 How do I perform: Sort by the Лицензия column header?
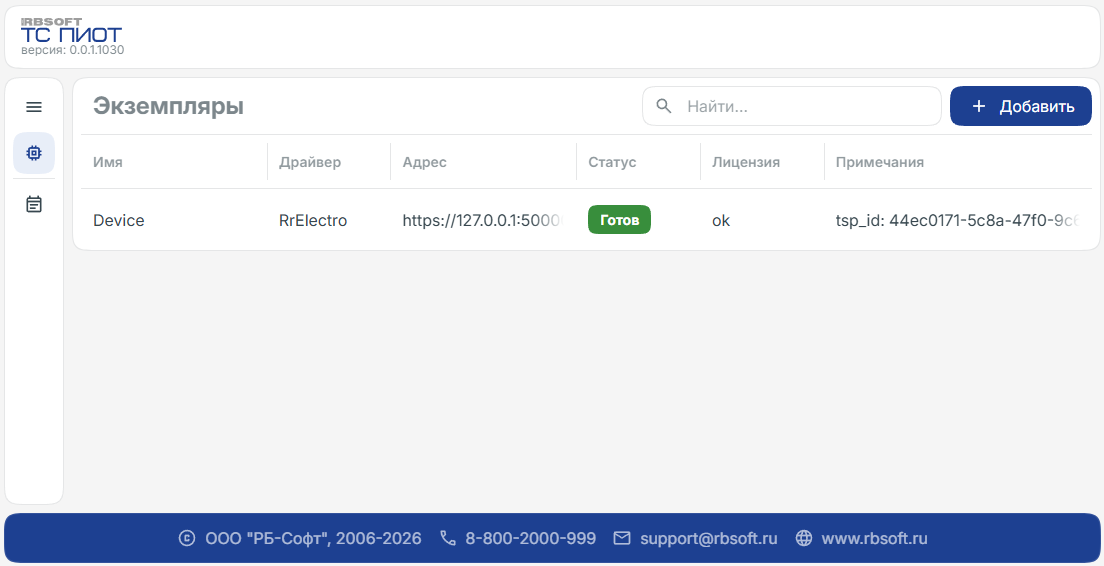click(746, 162)
